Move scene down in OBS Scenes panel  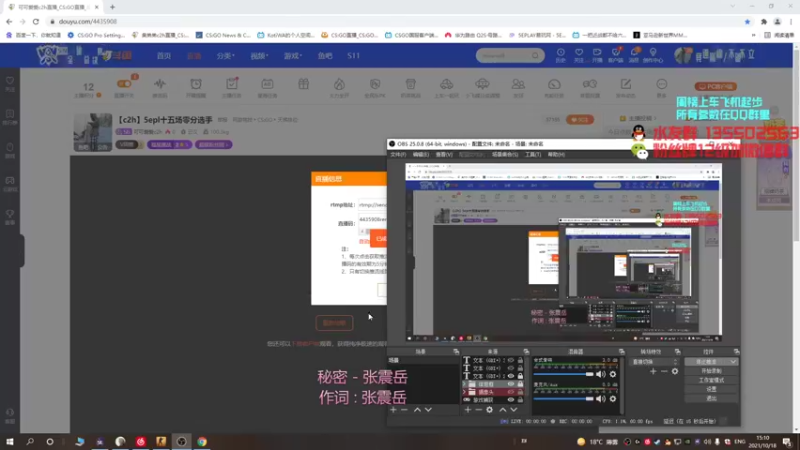pos(428,410)
